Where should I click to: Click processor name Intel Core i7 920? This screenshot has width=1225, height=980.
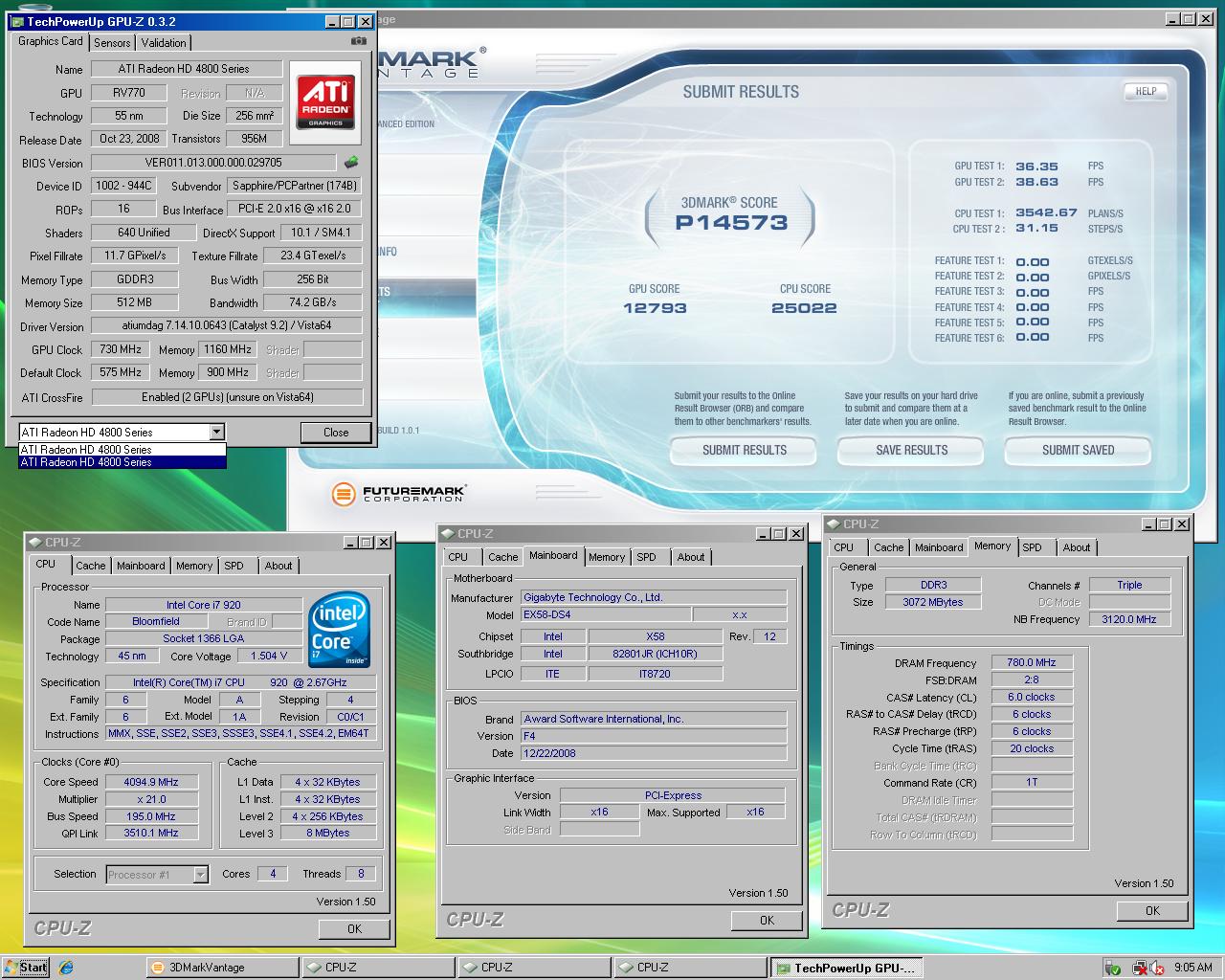tap(204, 605)
